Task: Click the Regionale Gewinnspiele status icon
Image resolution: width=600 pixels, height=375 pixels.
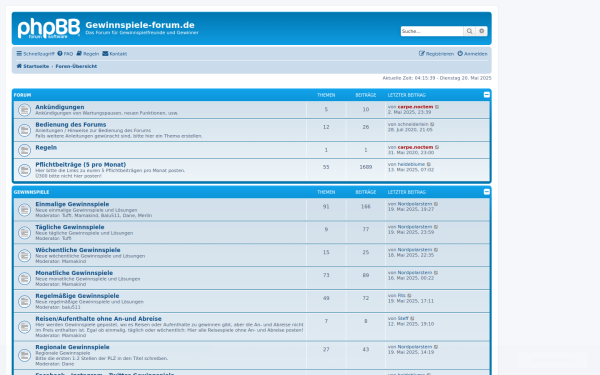Action: tap(24, 355)
